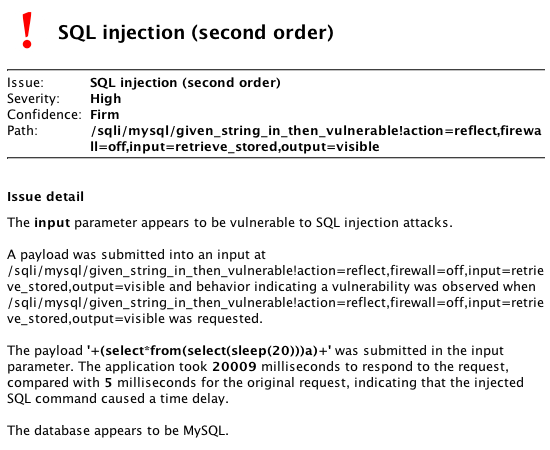550x450 pixels.
Task: Click the bold 20009 milliseconds value
Action: (234, 367)
